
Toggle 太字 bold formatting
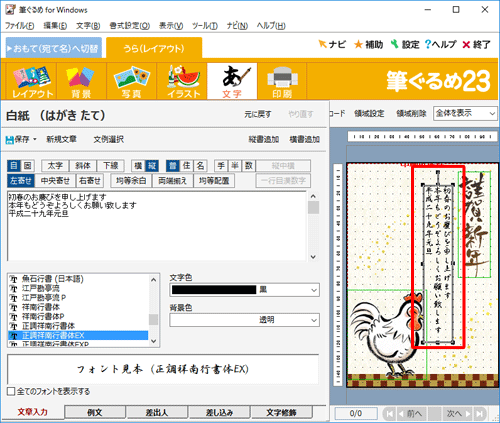click(x=55, y=166)
